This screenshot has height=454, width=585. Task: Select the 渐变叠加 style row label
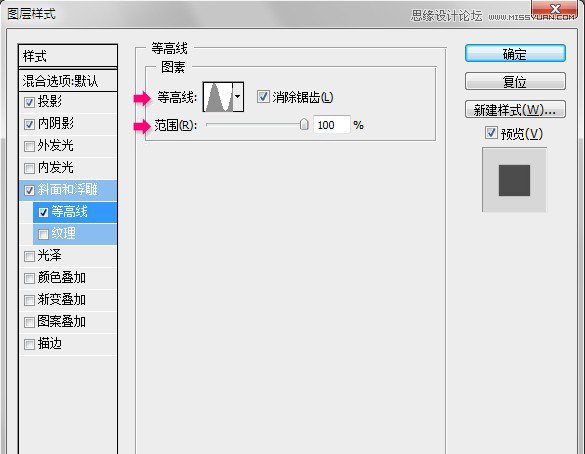[62, 300]
